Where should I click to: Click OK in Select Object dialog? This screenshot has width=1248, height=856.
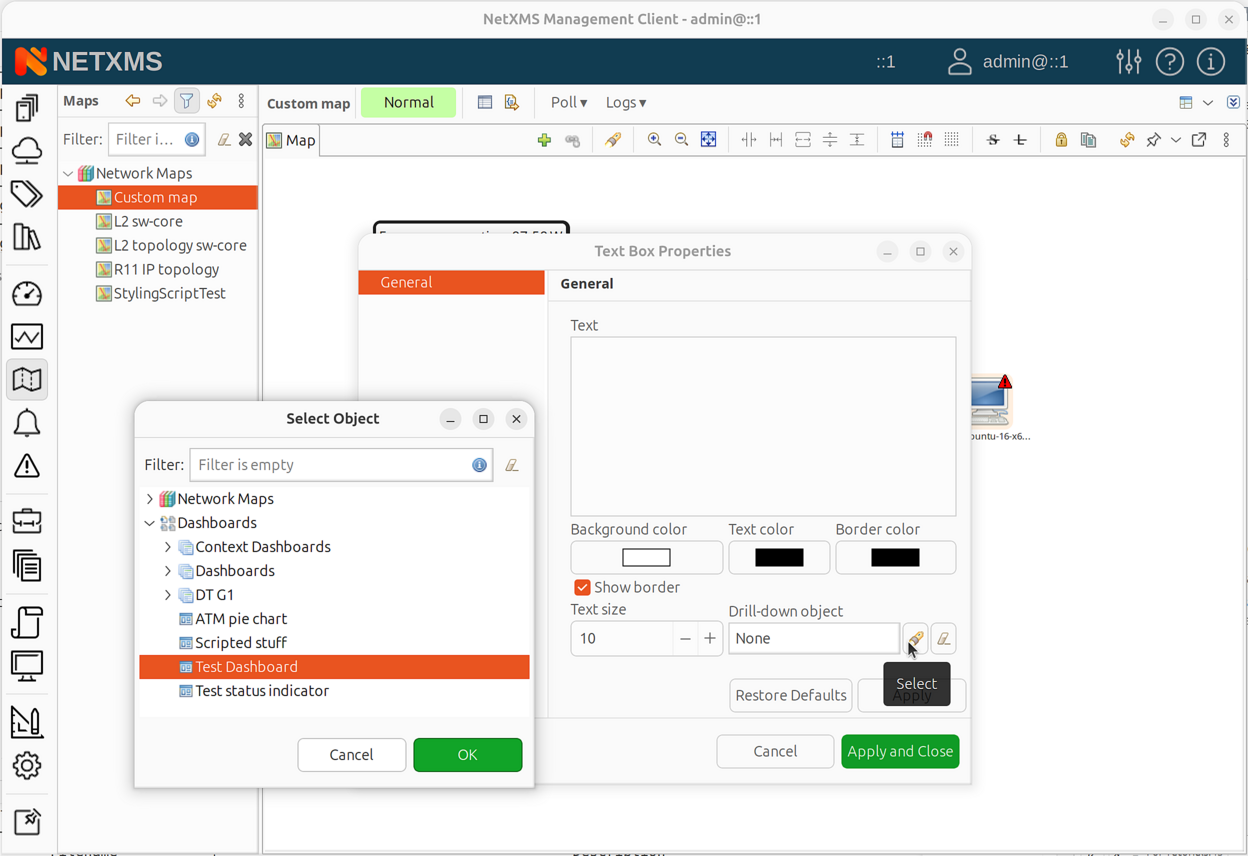tap(467, 755)
